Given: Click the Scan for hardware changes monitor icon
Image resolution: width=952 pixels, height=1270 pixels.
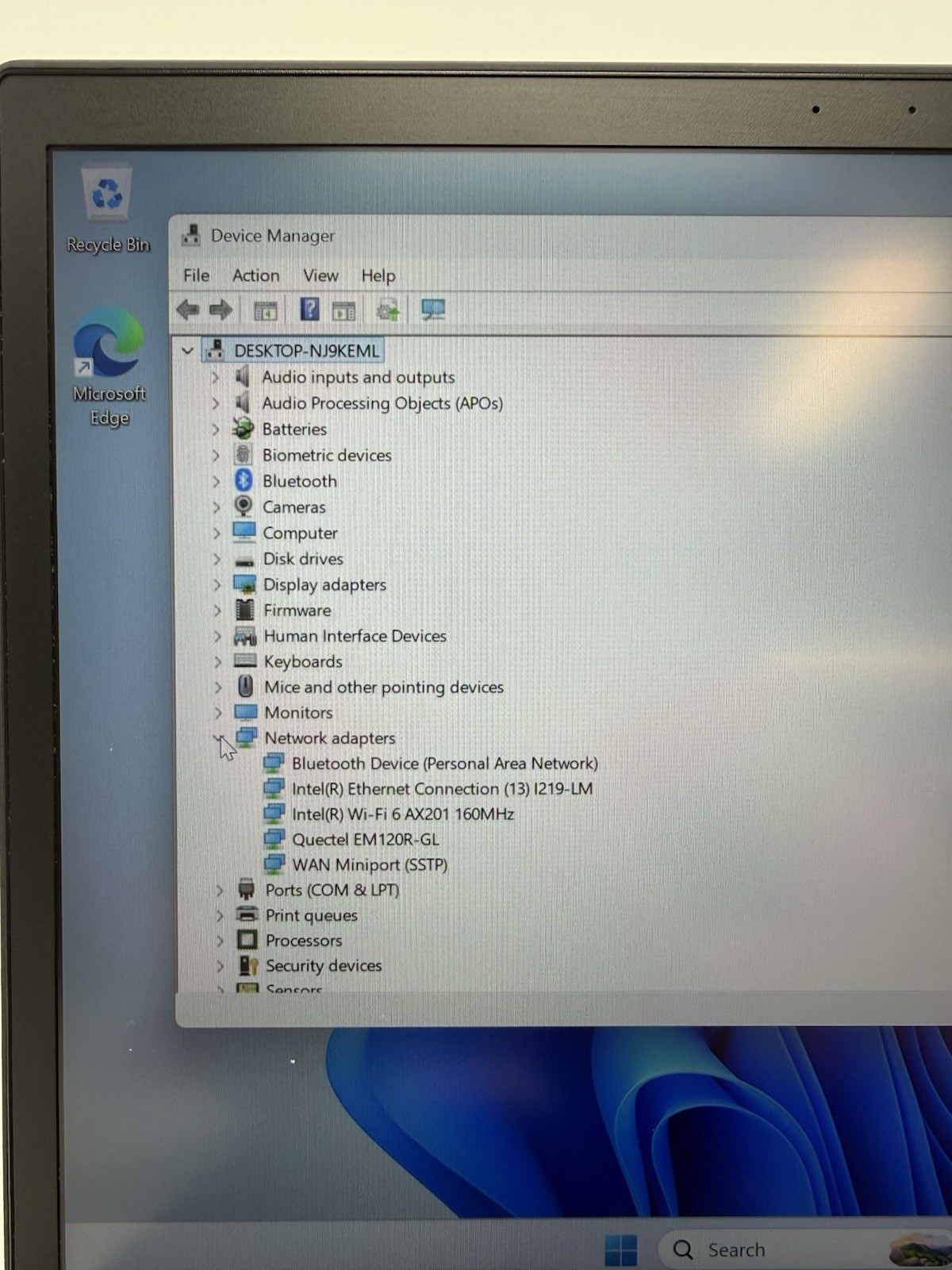Looking at the screenshot, I should click(433, 310).
